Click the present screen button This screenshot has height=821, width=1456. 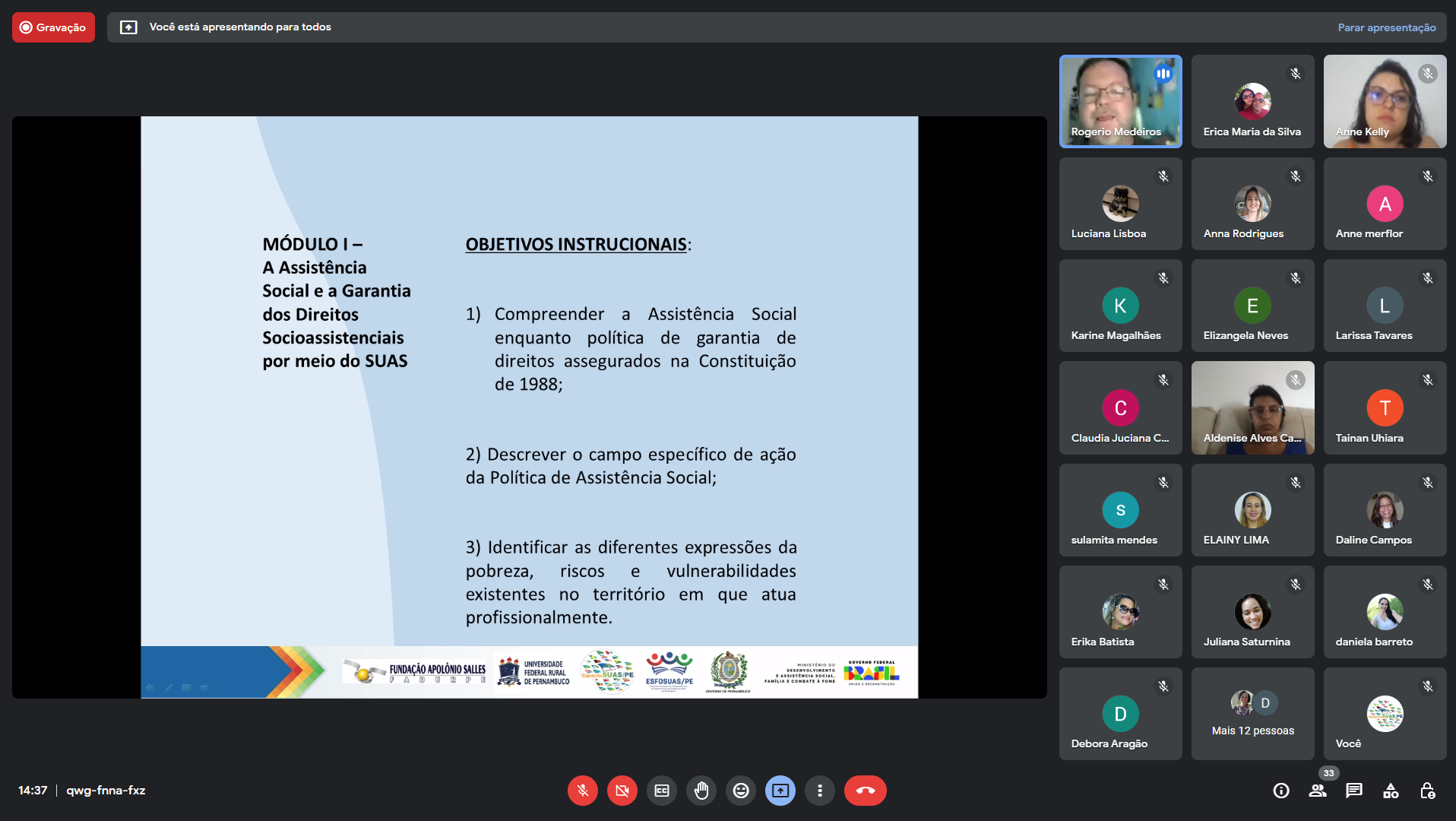(x=780, y=791)
